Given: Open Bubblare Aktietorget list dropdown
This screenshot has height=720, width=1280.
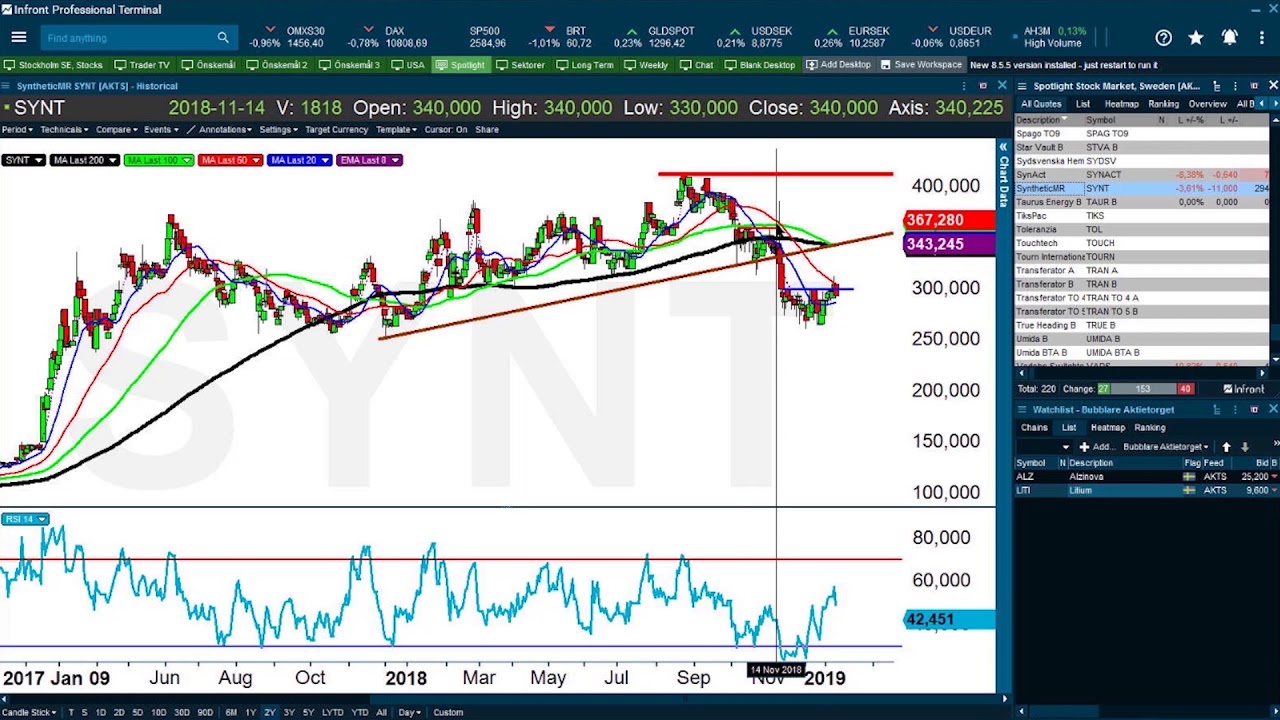Looking at the screenshot, I should pyautogui.click(x=1166, y=447).
